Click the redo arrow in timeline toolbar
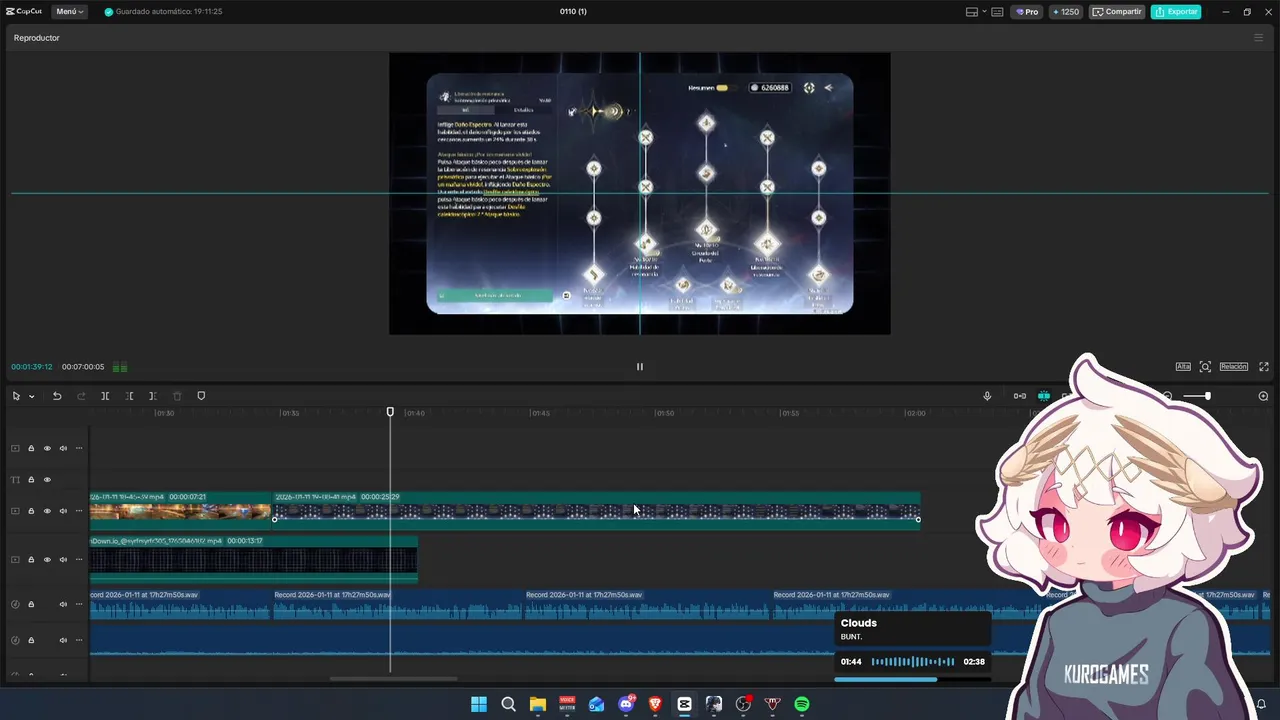 [81, 396]
